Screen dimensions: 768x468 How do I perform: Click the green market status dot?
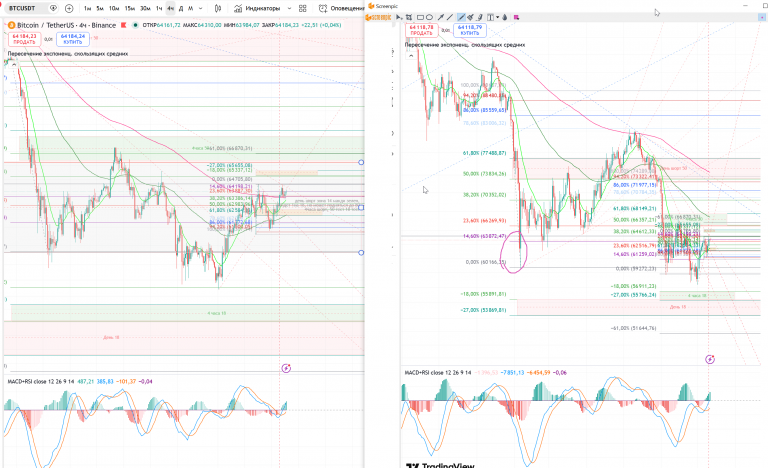click(x=136, y=25)
